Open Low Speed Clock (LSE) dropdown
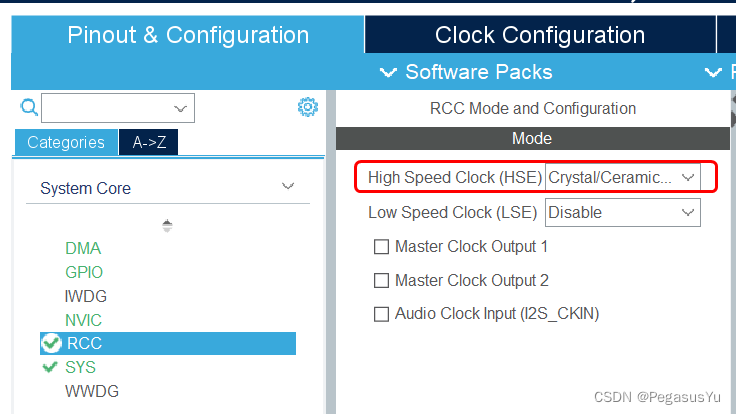Image resolution: width=736 pixels, height=414 pixels. click(622, 212)
